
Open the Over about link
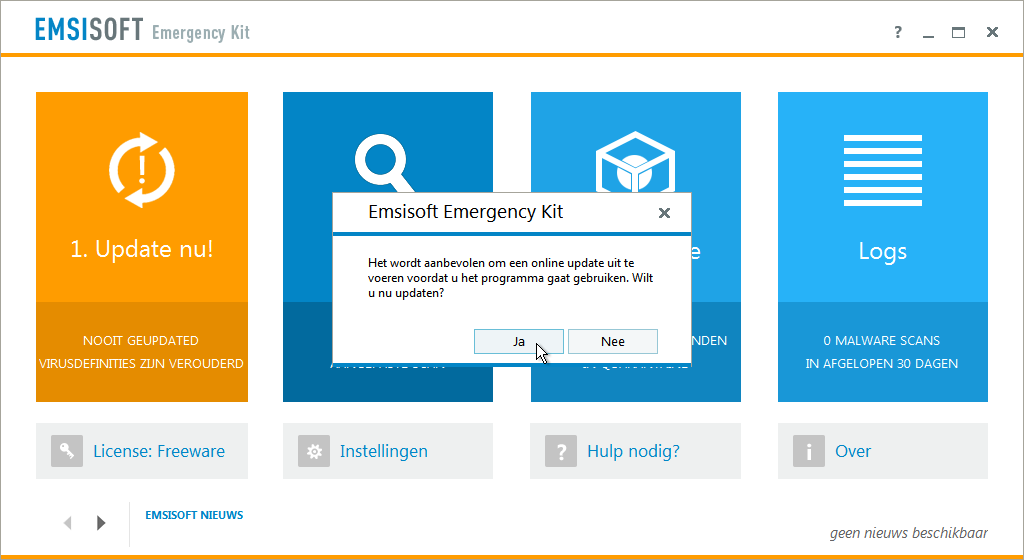pyautogui.click(x=853, y=451)
